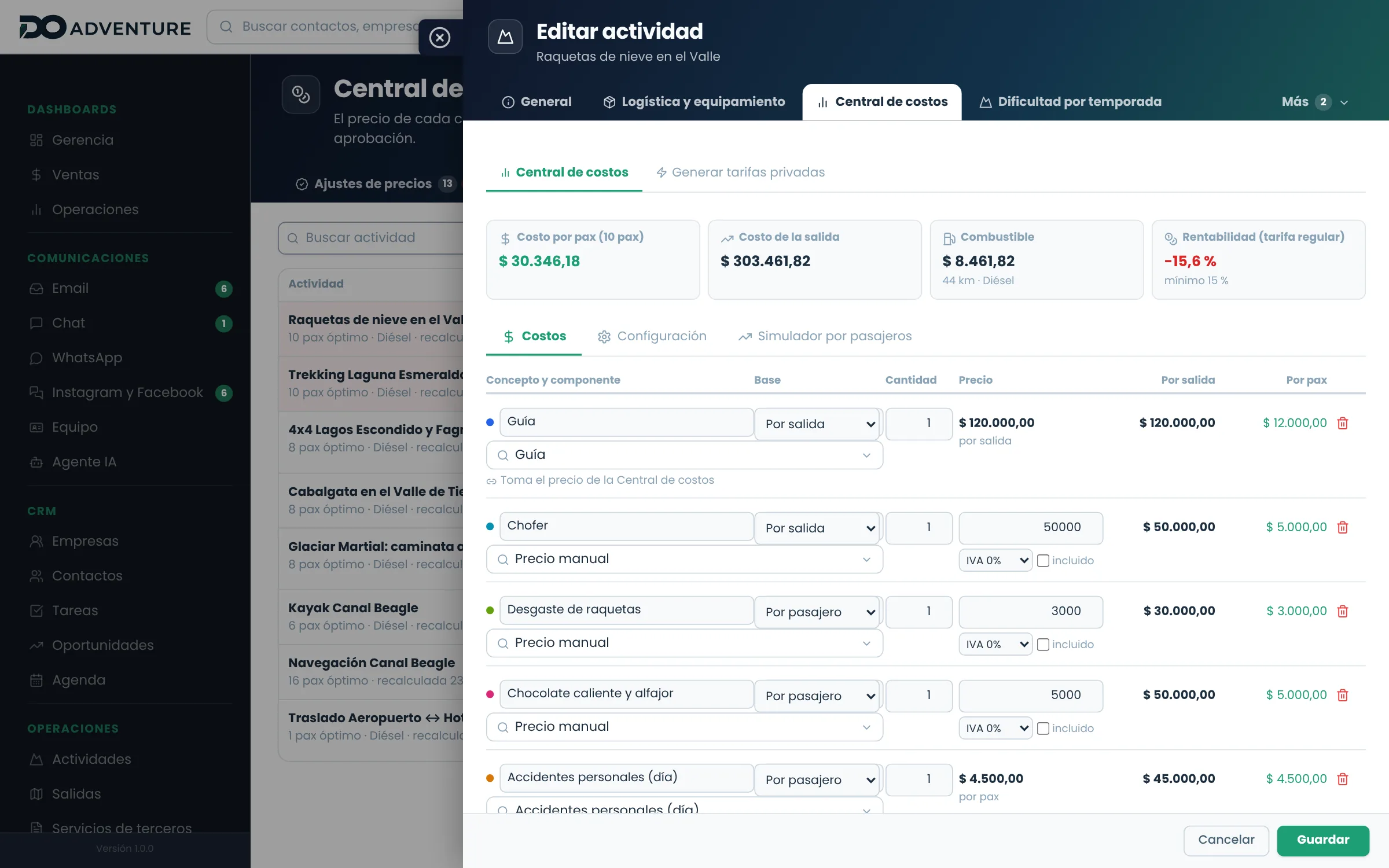Click the Guardar button
Screen dimensions: 1389x868
pyautogui.click(x=1323, y=840)
